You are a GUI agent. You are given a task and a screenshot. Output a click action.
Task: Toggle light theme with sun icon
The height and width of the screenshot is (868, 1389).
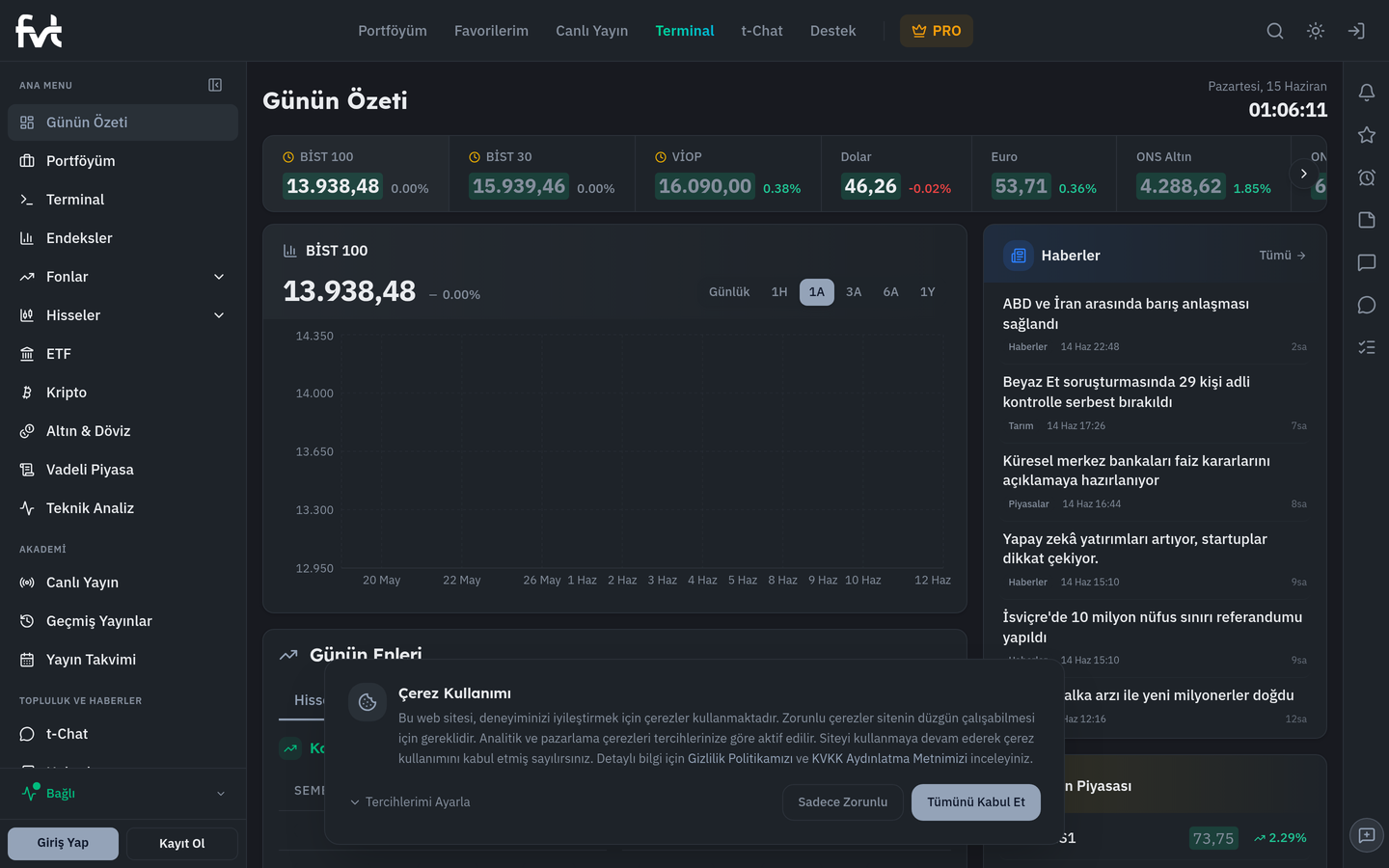pyautogui.click(x=1315, y=31)
